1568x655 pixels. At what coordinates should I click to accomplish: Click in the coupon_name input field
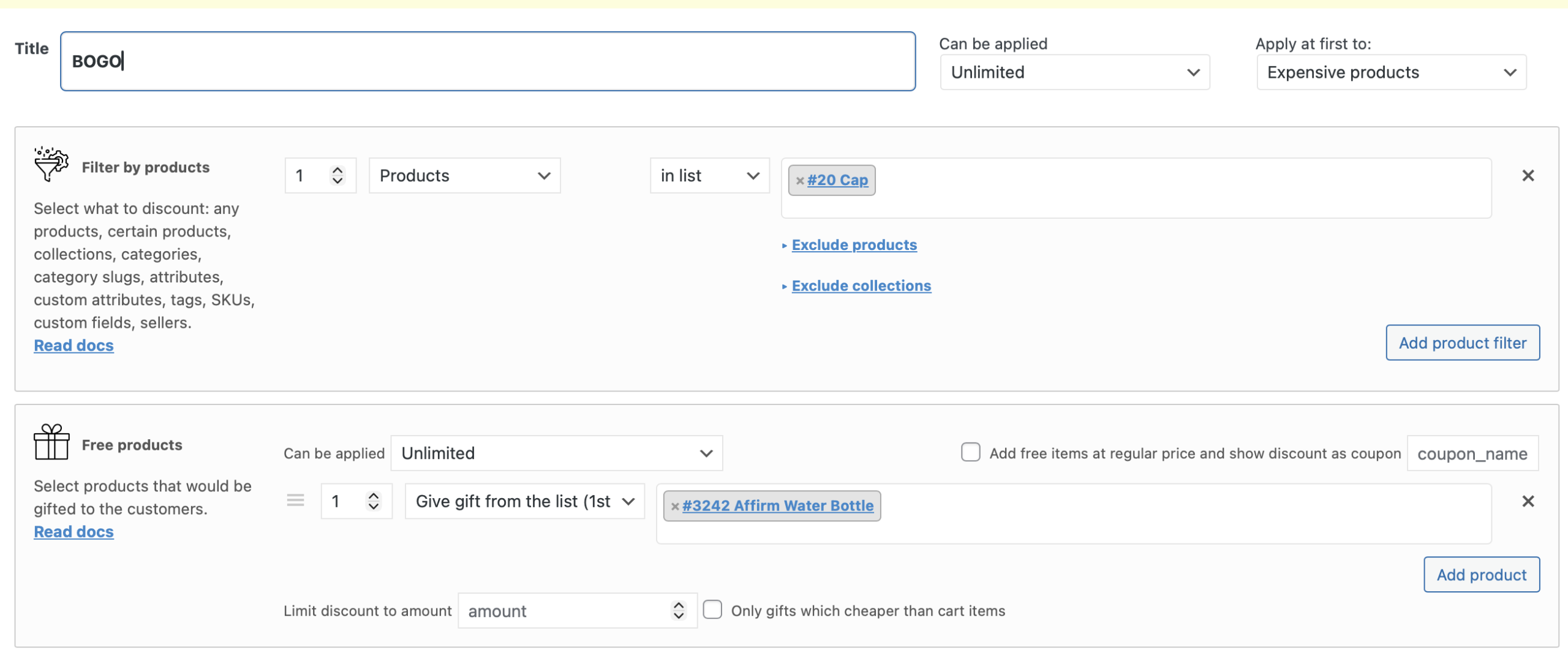[1472, 453]
